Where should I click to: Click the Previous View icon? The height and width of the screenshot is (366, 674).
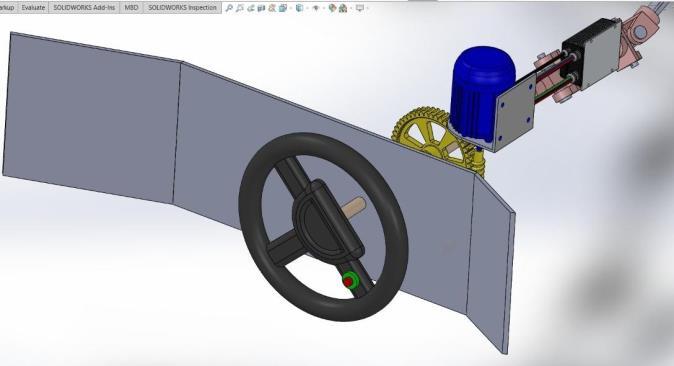(251, 8)
